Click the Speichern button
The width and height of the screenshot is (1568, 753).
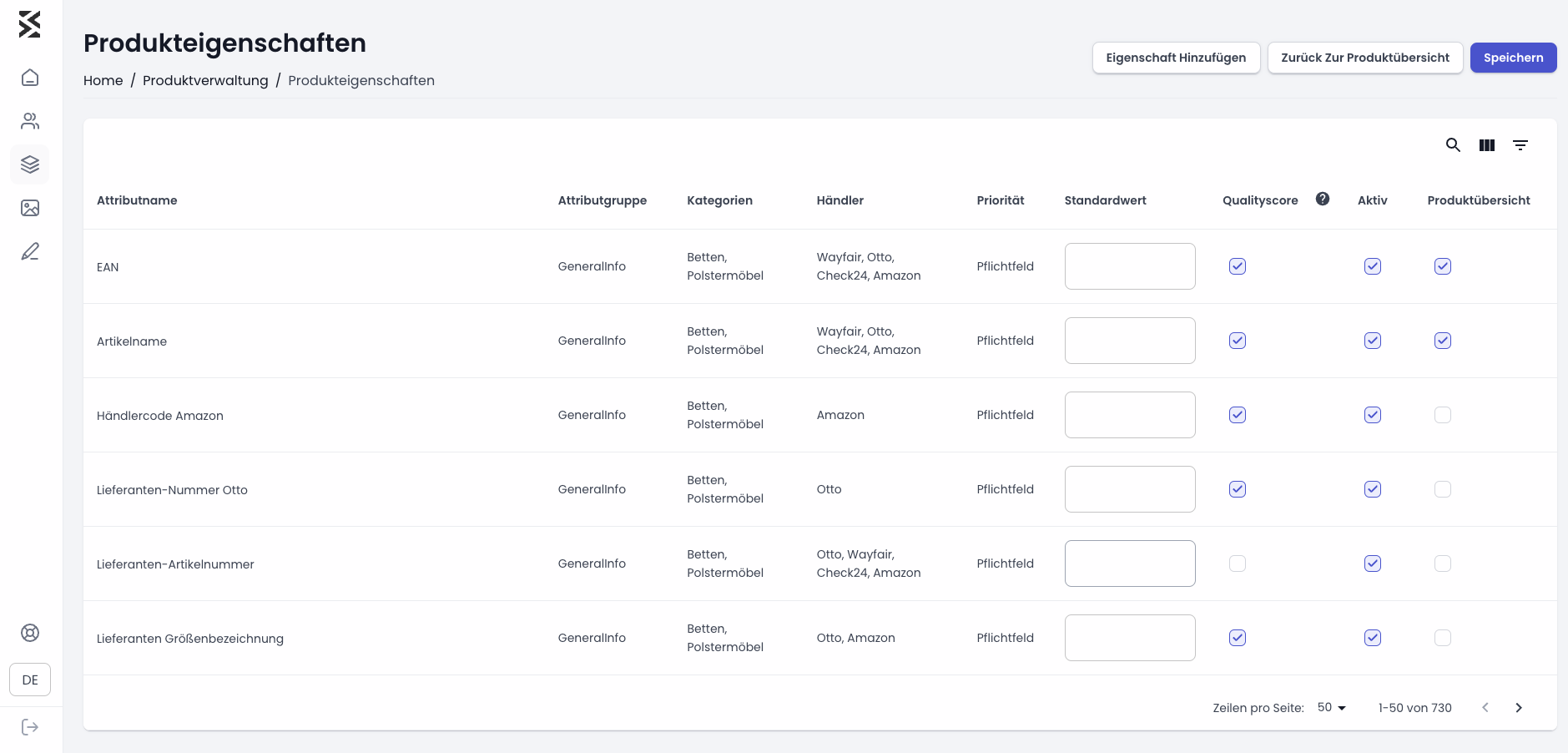1514,58
